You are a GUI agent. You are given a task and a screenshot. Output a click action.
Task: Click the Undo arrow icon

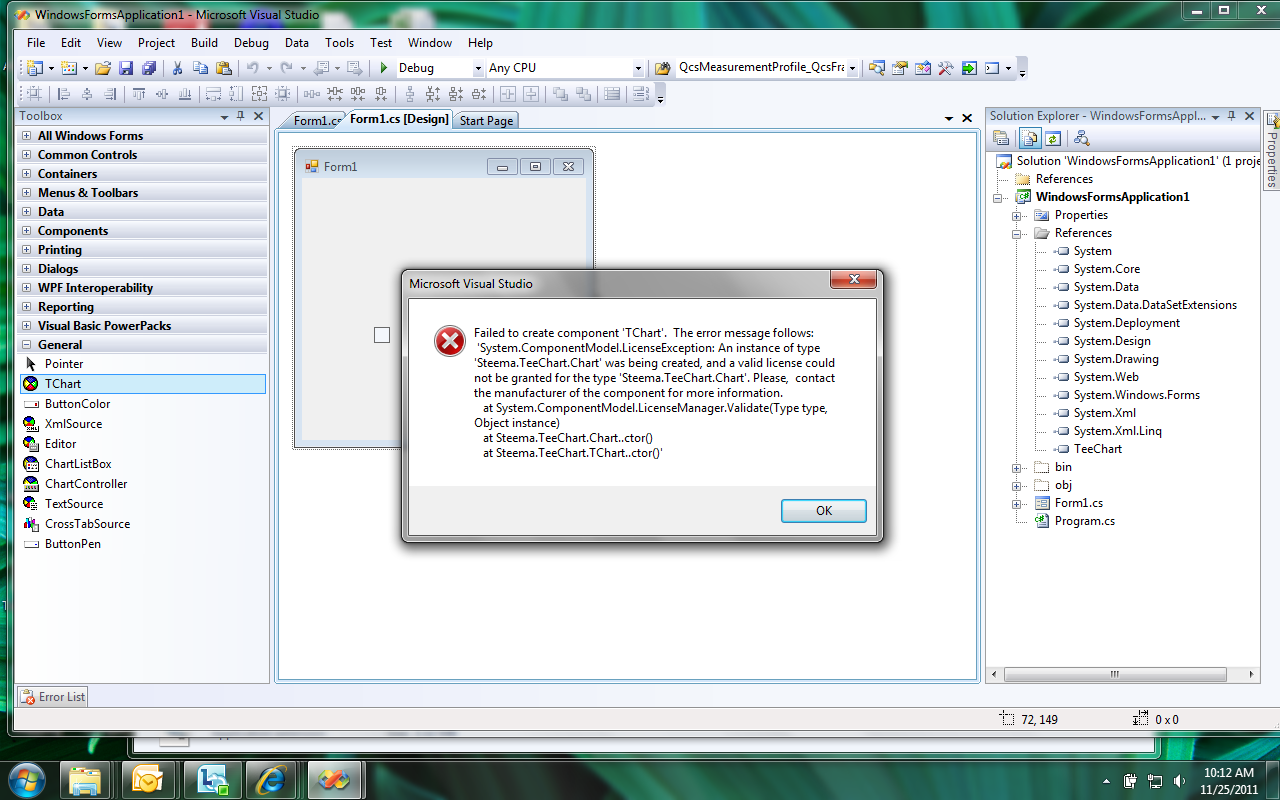pyautogui.click(x=253, y=68)
